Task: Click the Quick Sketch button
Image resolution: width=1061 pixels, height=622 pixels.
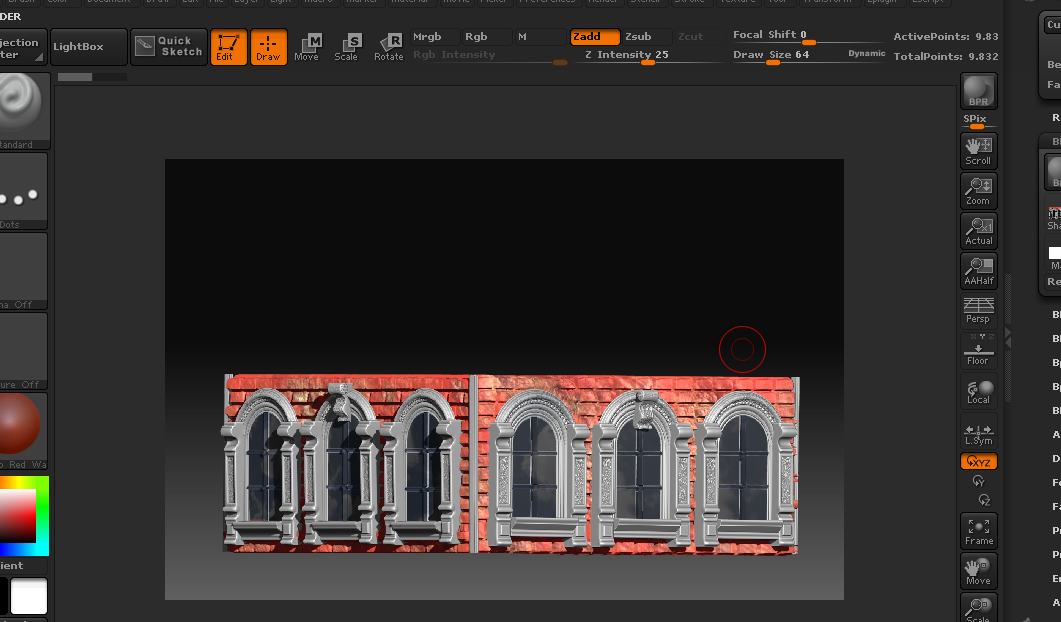Action: (168, 46)
